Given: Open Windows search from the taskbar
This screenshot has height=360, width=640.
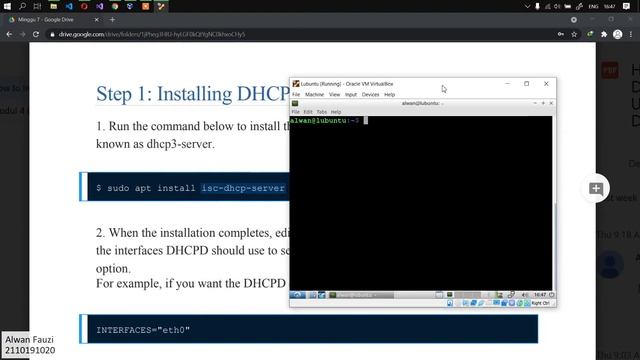Looking at the screenshot, I should [x=22, y=6].
